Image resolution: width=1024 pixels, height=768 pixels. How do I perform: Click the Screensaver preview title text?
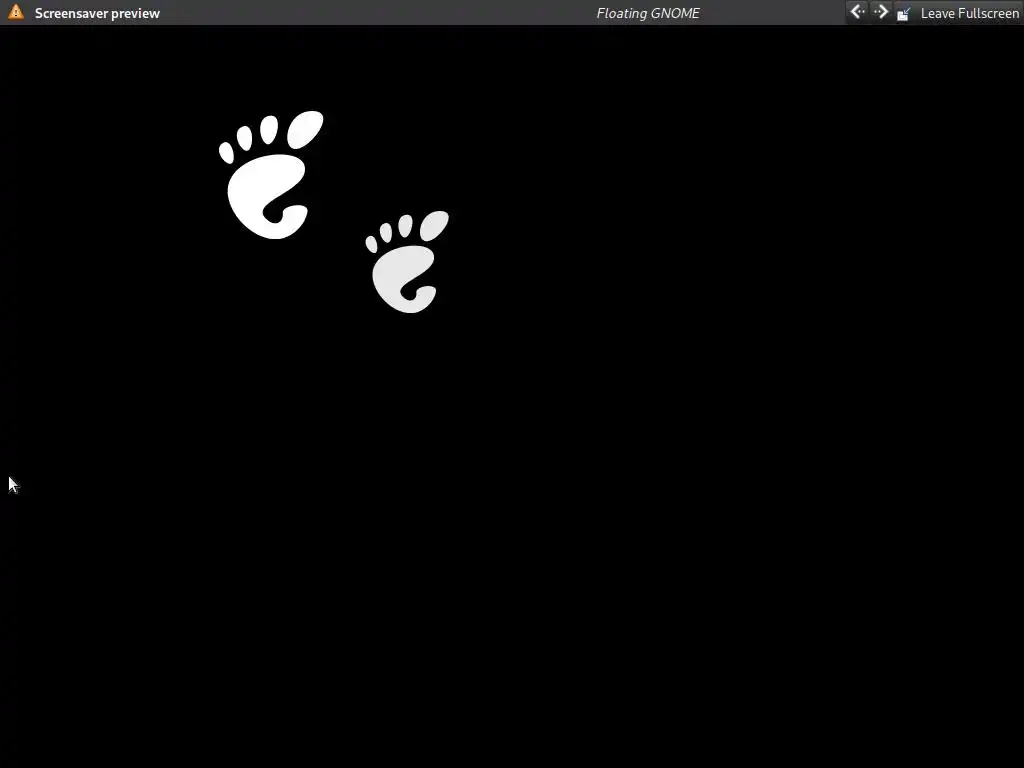pyautogui.click(x=97, y=13)
